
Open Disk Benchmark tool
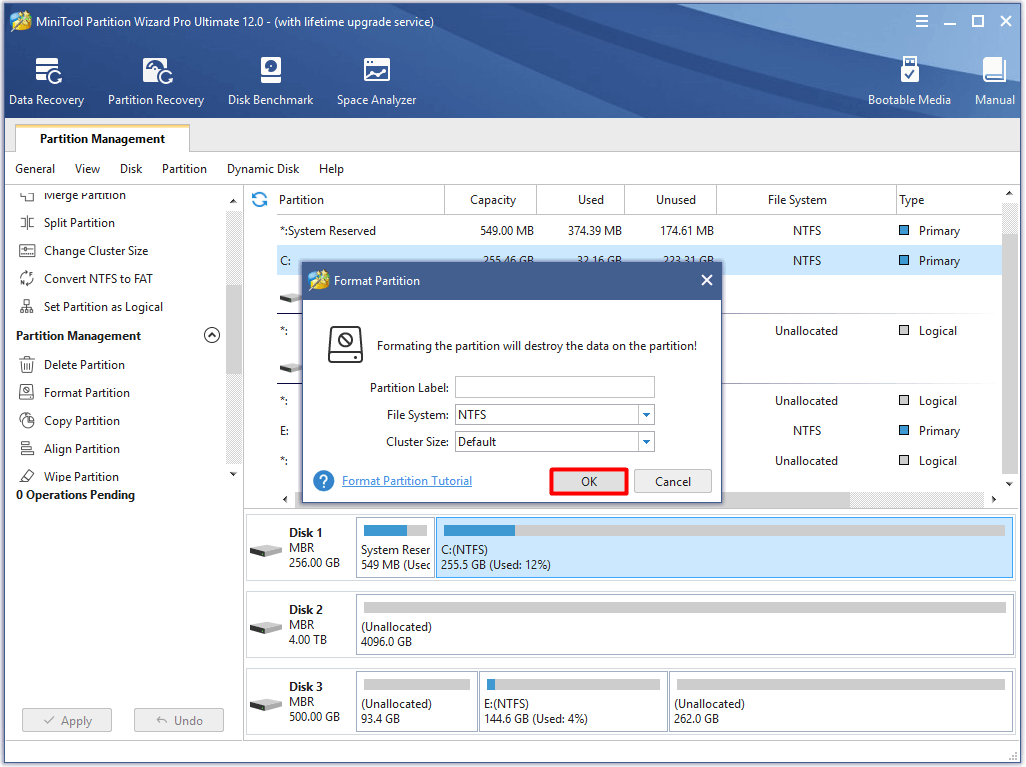point(270,81)
